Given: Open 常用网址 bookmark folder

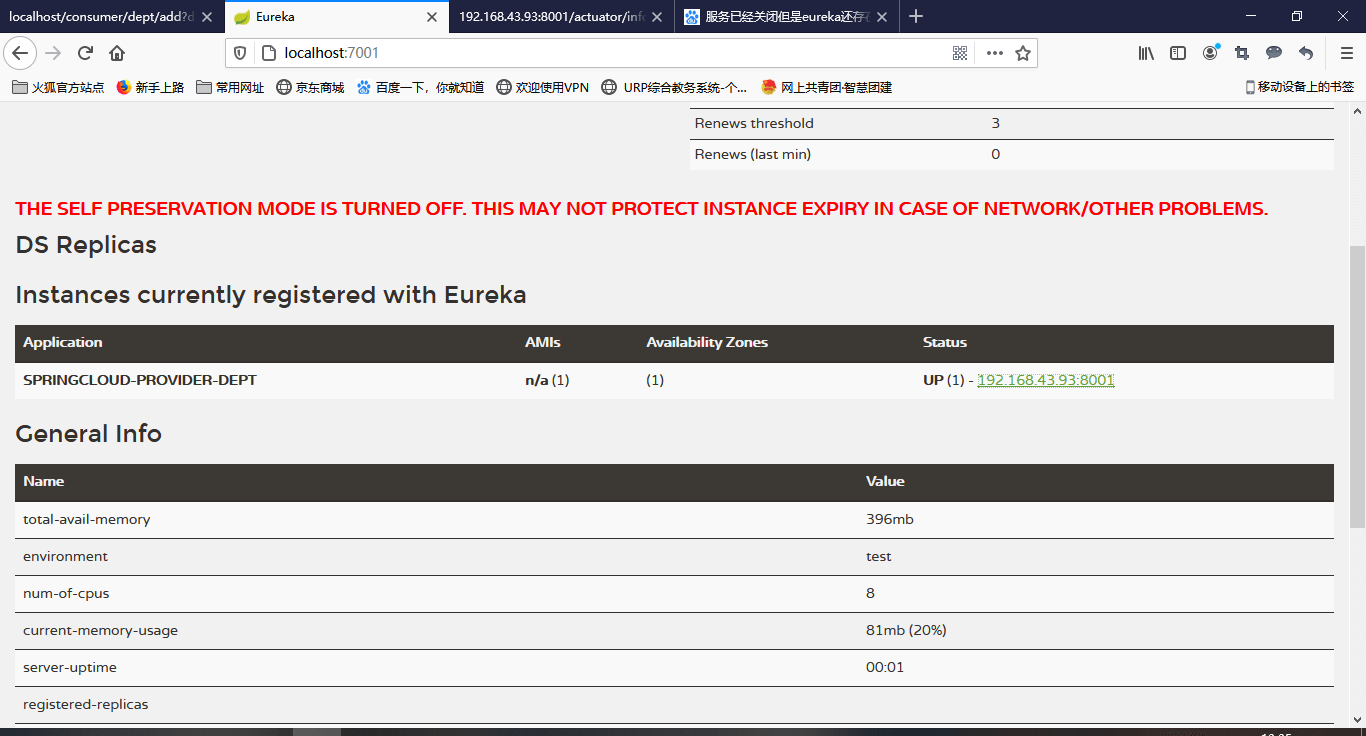Looking at the screenshot, I should [230, 87].
